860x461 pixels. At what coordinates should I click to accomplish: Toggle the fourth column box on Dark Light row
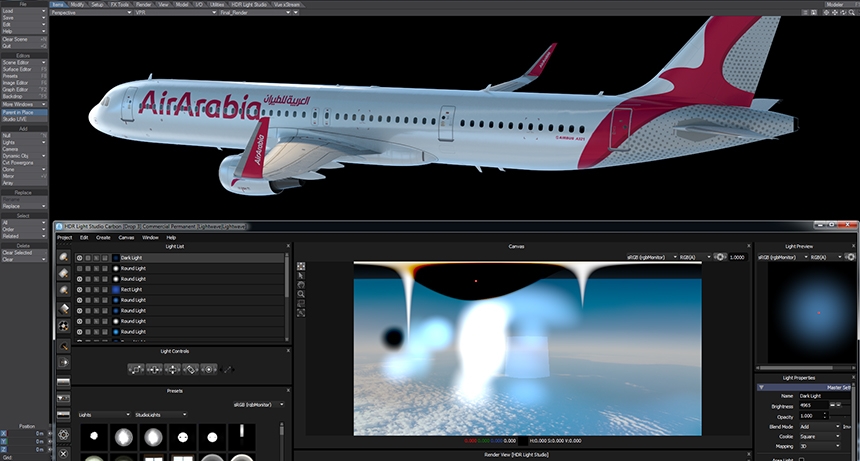point(105,258)
